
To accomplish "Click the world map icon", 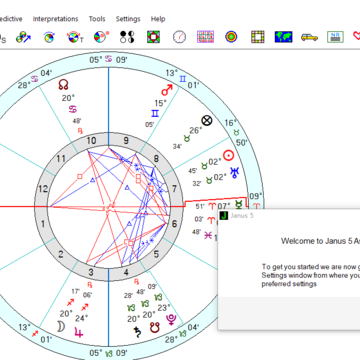I will click(x=284, y=37).
